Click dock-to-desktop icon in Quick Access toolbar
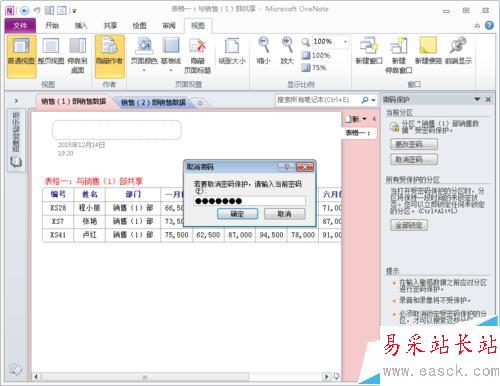The width and height of the screenshot is (500, 386). [49, 11]
